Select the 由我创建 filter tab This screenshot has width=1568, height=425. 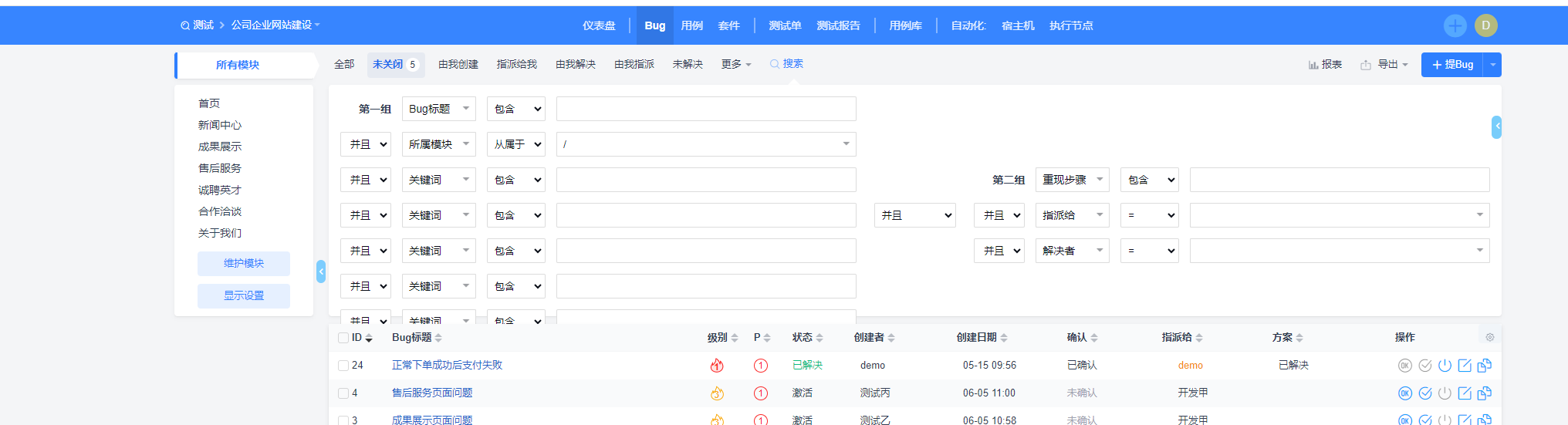tap(458, 65)
